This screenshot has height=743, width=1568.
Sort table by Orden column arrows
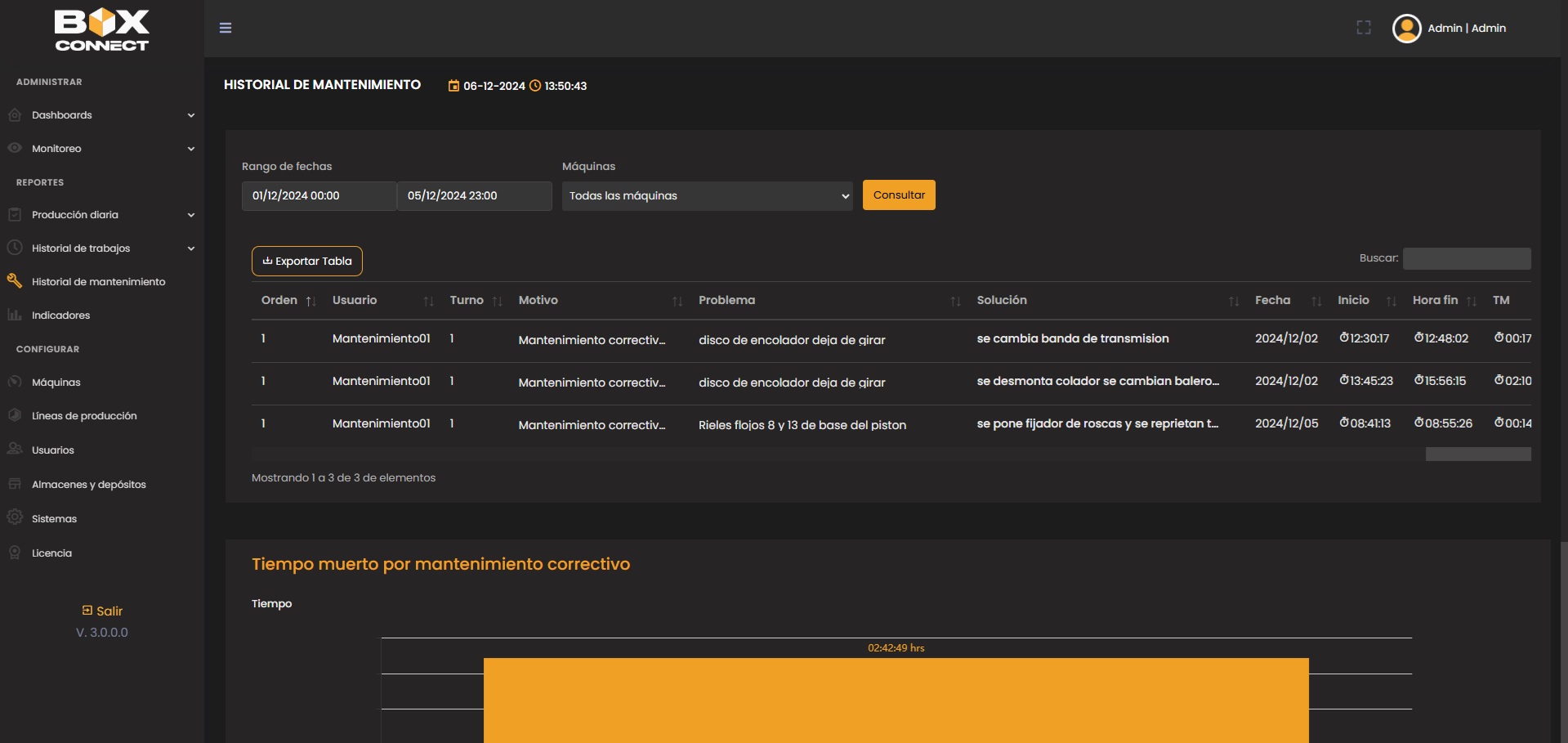[x=310, y=302]
